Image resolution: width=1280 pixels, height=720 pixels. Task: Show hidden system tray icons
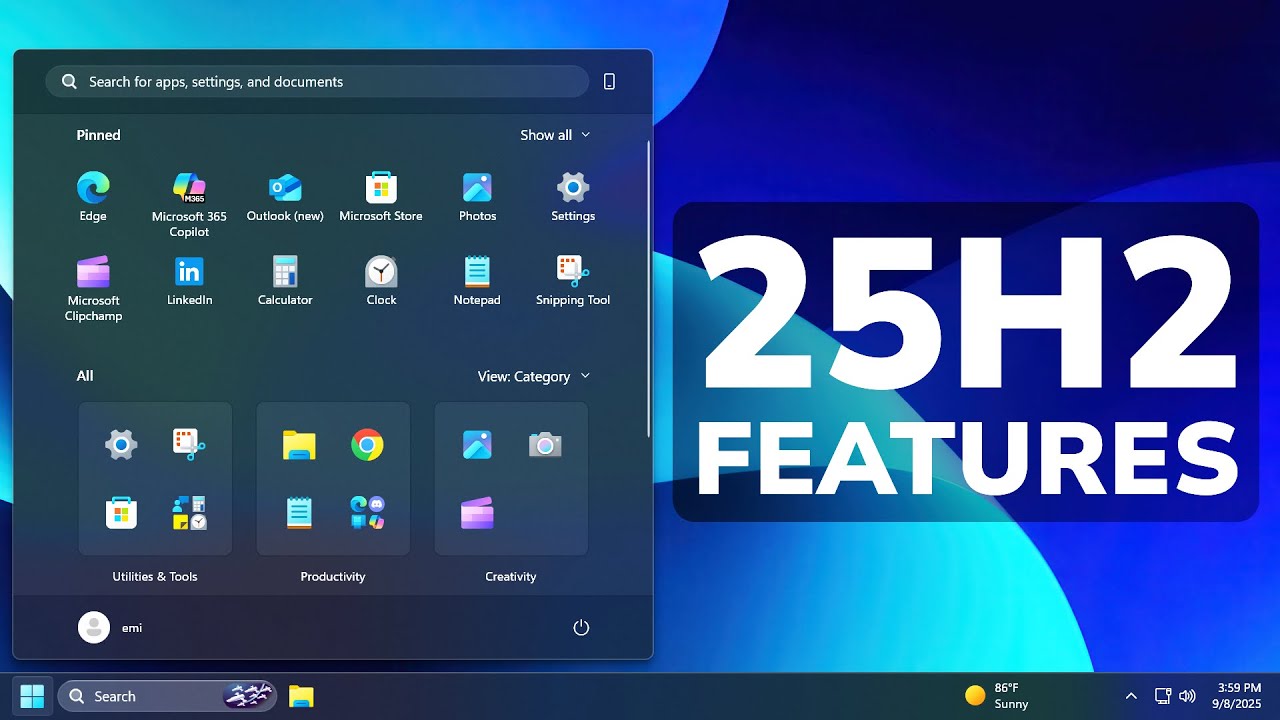[1131, 696]
